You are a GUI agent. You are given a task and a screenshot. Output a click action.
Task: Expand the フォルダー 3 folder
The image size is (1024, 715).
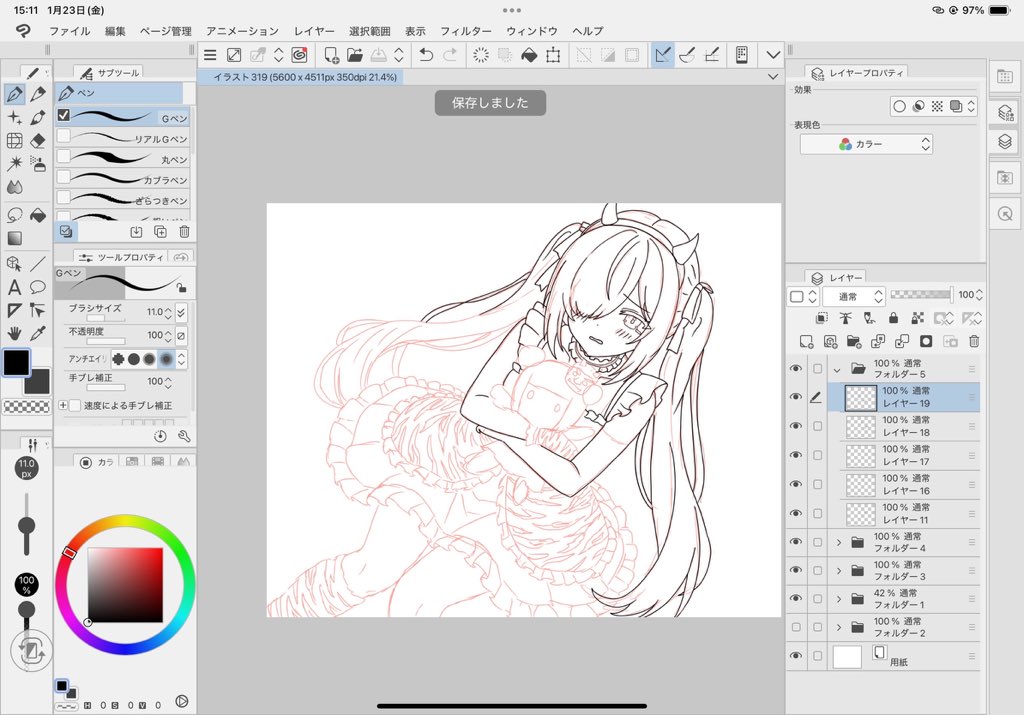839,571
